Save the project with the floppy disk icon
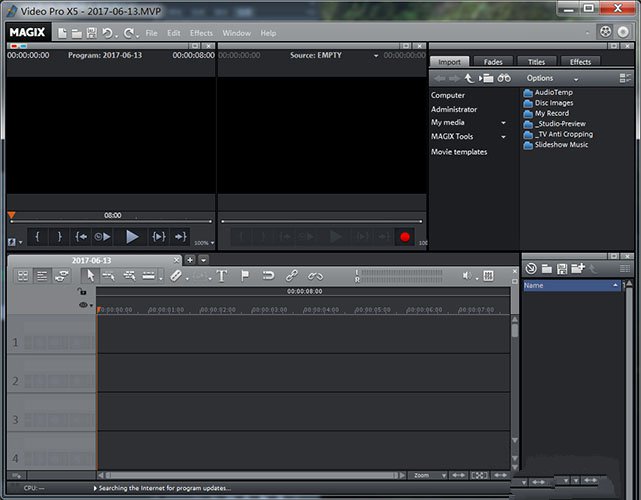Screen dimensions: 641x500 point(92,33)
